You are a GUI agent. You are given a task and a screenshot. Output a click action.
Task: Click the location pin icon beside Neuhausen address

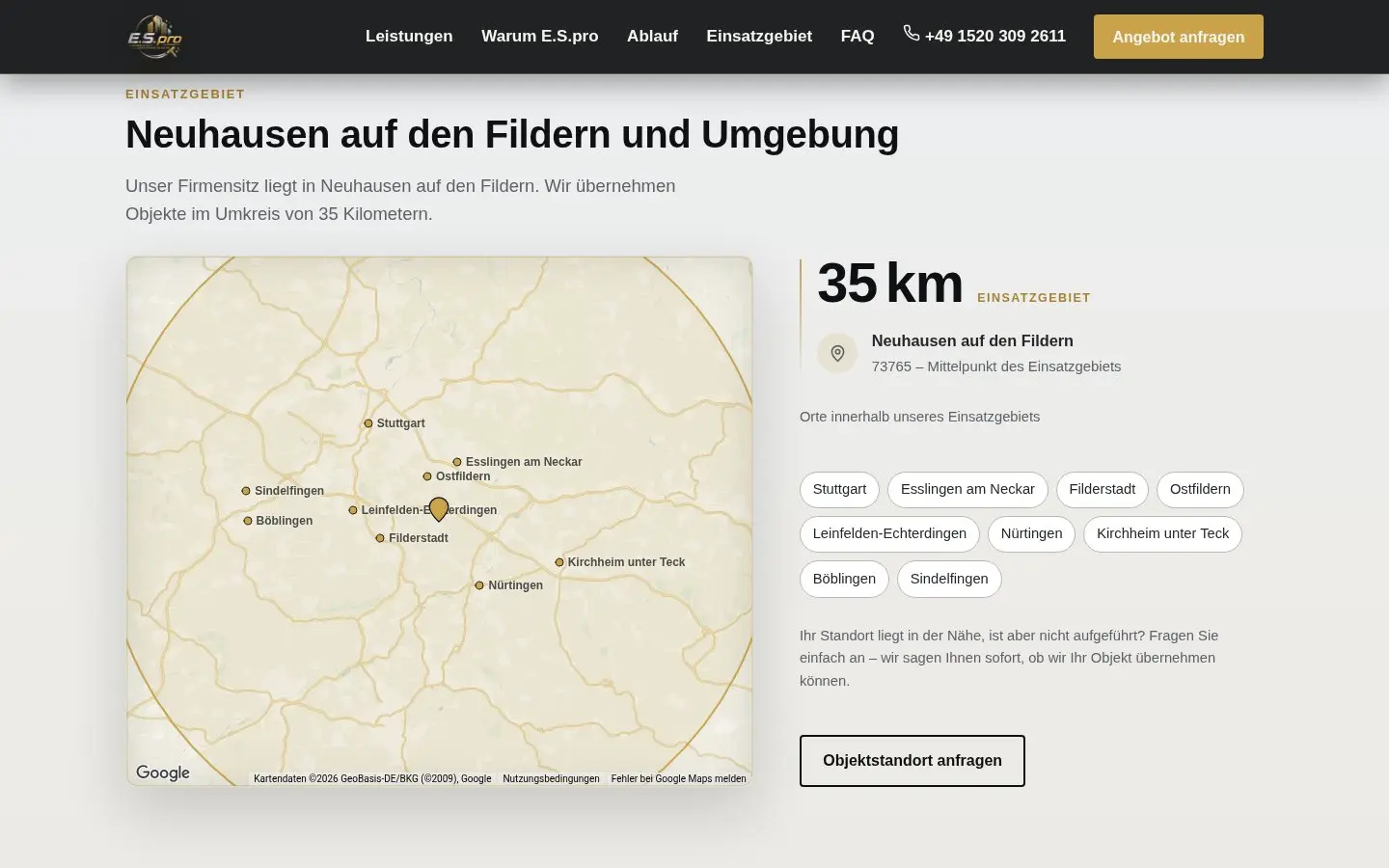[x=837, y=353]
